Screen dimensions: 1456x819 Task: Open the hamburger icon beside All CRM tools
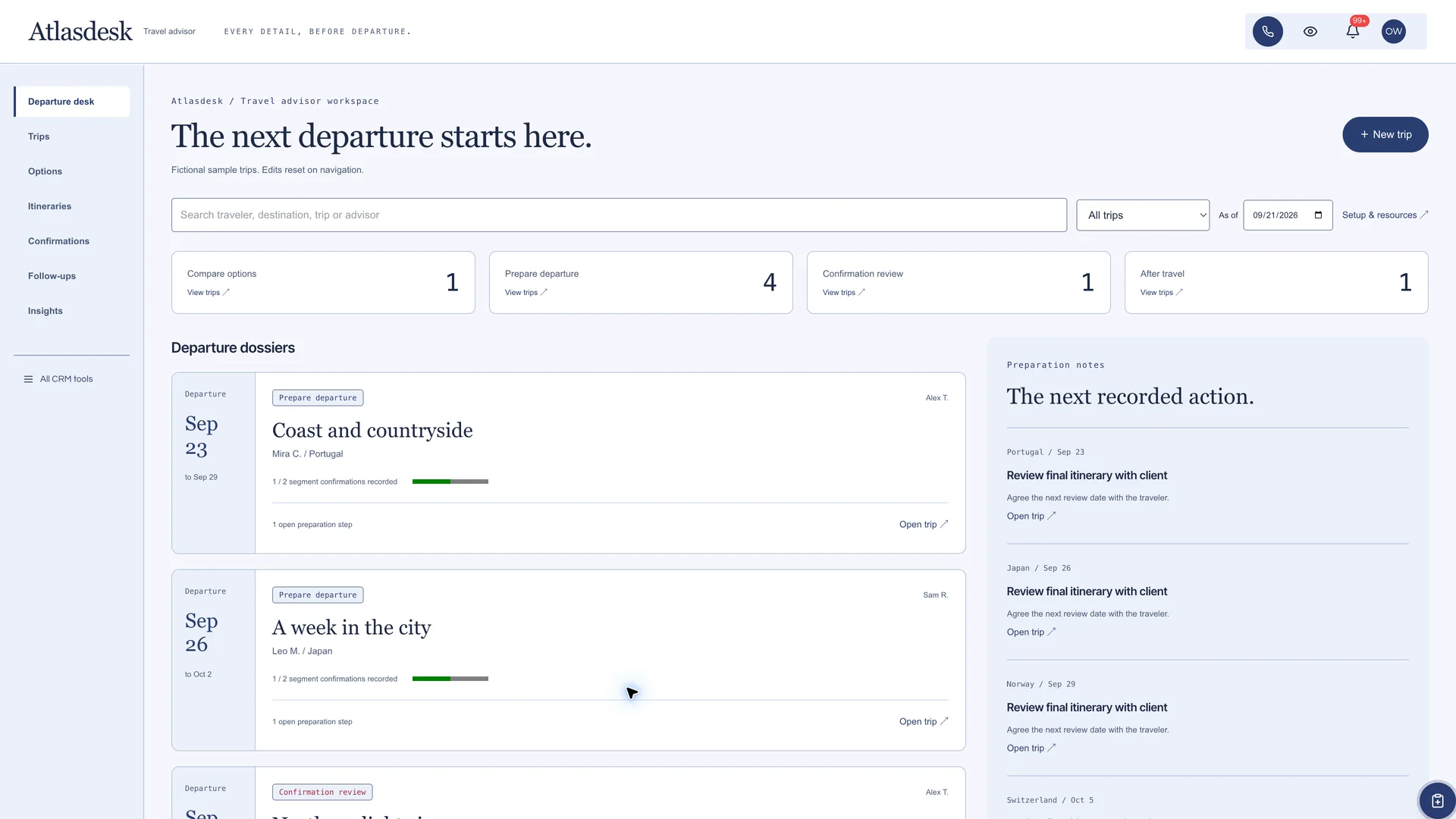(x=28, y=379)
